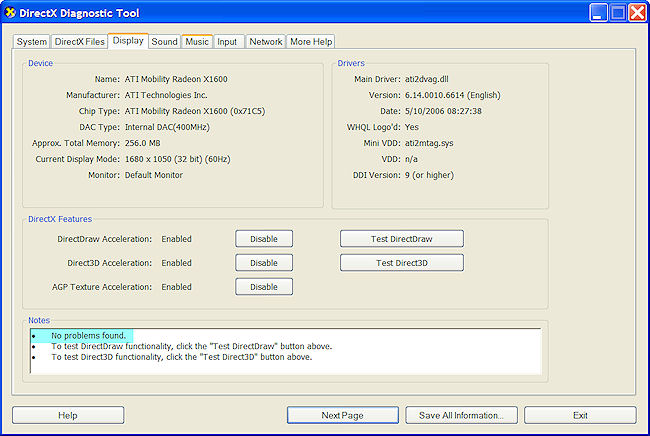Click monitor value 'Default Monitor'
Screen dimensions: 650x436
(154, 175)
